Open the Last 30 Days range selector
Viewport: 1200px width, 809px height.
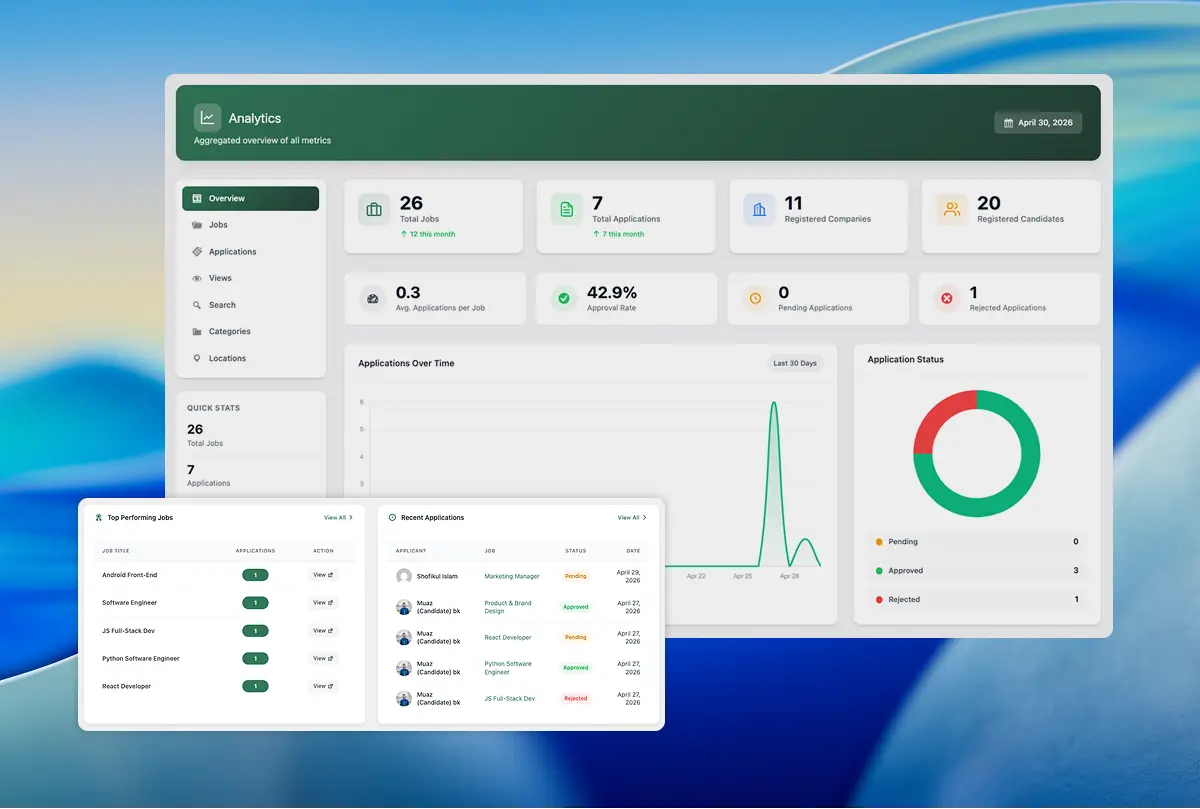(x=794, y=363)
